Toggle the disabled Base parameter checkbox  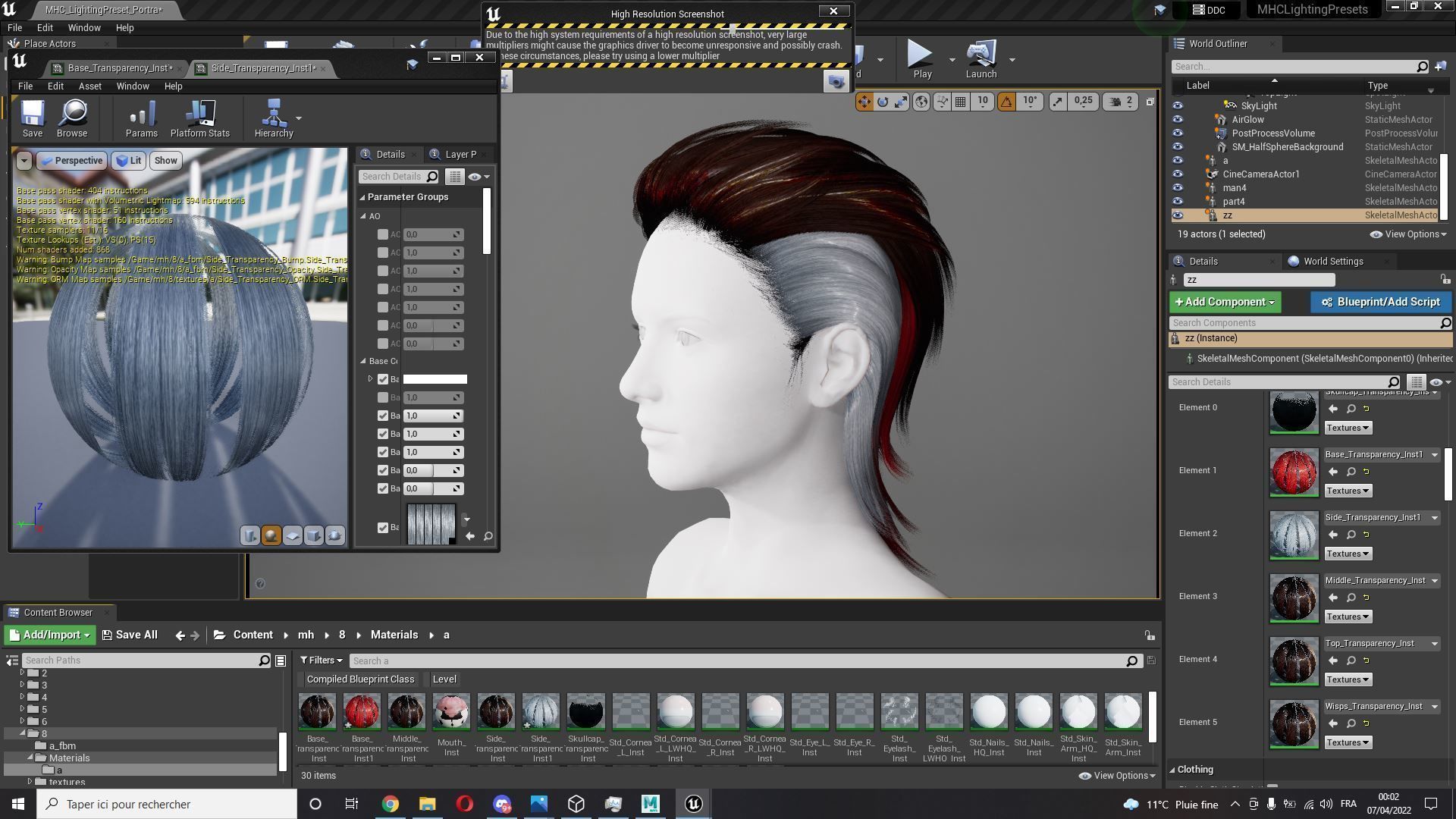click(x=383, y=397)
